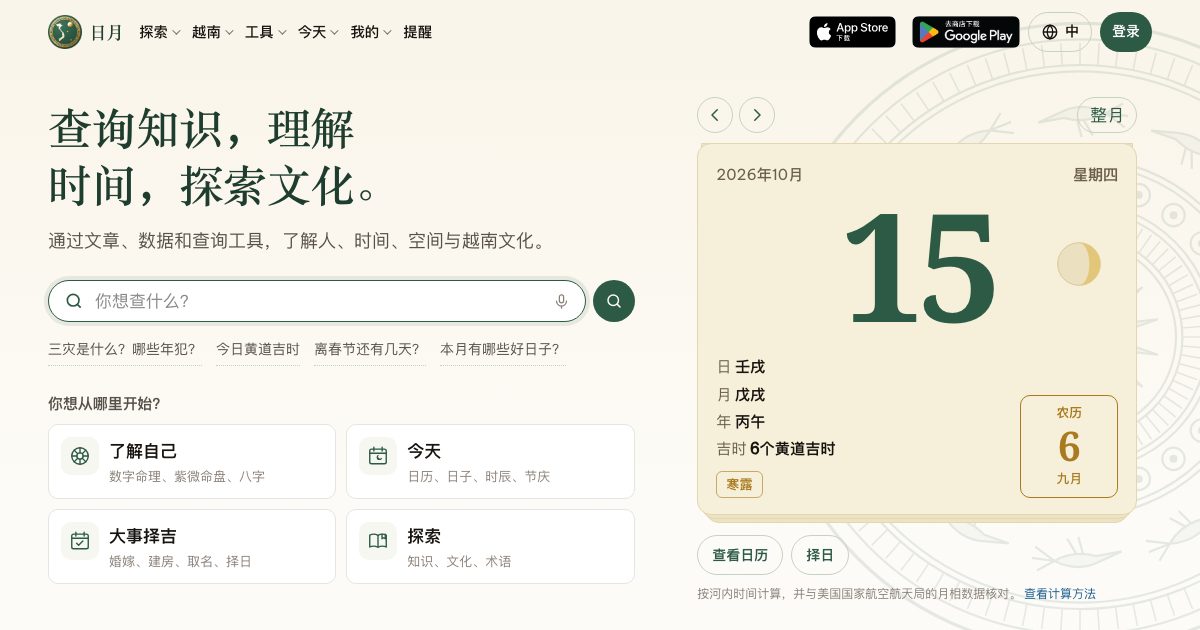The width and height of the screenshot is (1200, 630).
Task: Click the 了解自己 wheel icon
Action: click(x=80, y=456)
